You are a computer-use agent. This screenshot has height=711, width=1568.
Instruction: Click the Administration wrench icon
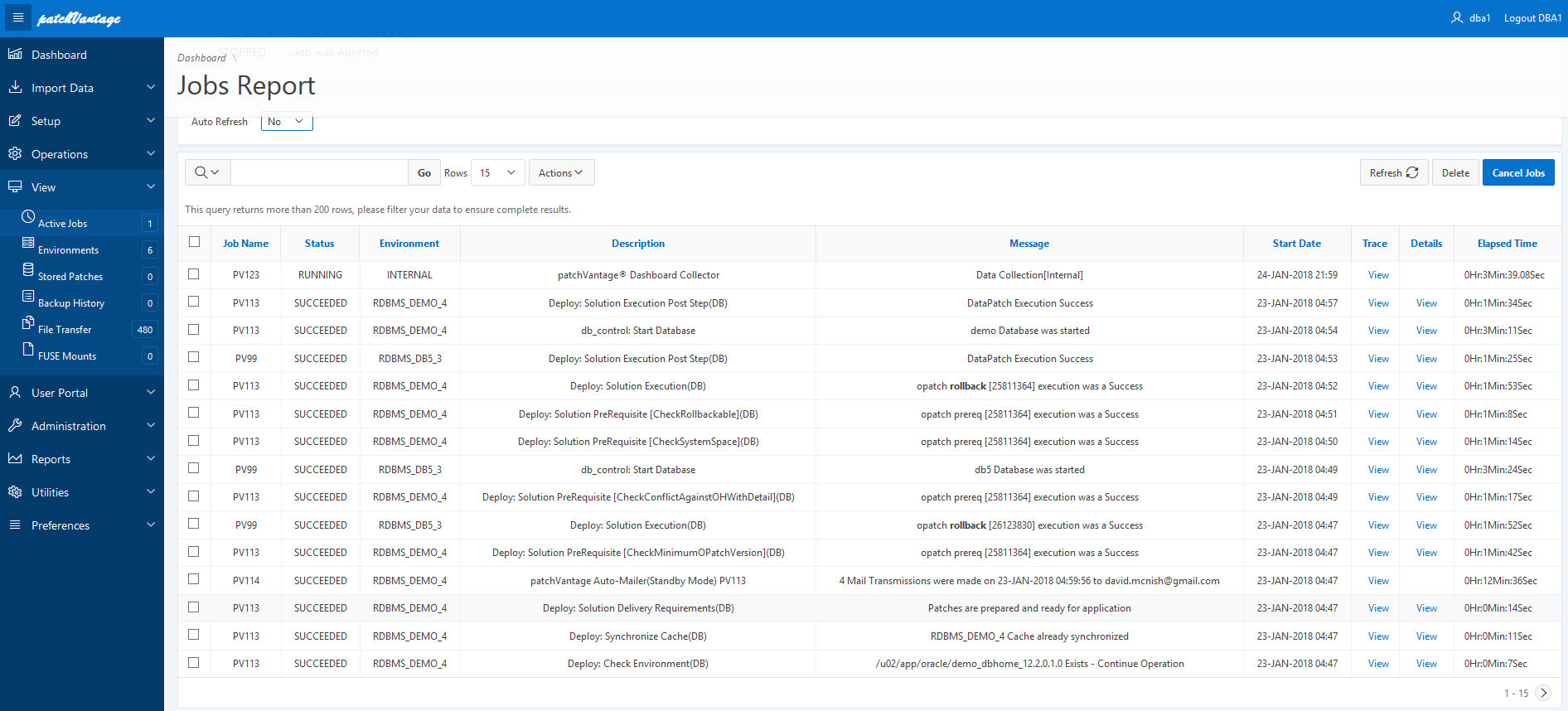point(15,425)
